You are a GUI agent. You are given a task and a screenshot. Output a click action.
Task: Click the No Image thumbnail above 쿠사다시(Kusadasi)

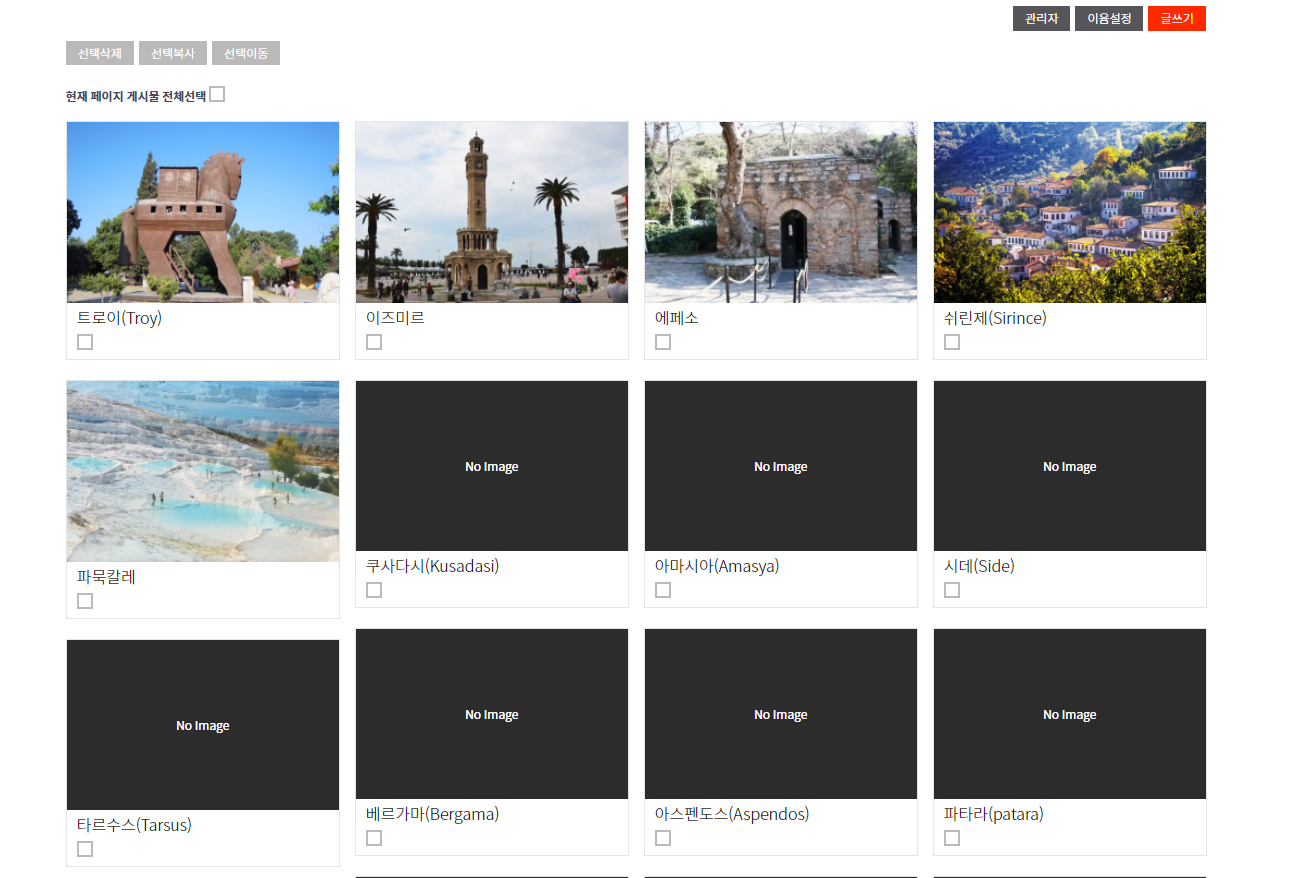point(492,466)
